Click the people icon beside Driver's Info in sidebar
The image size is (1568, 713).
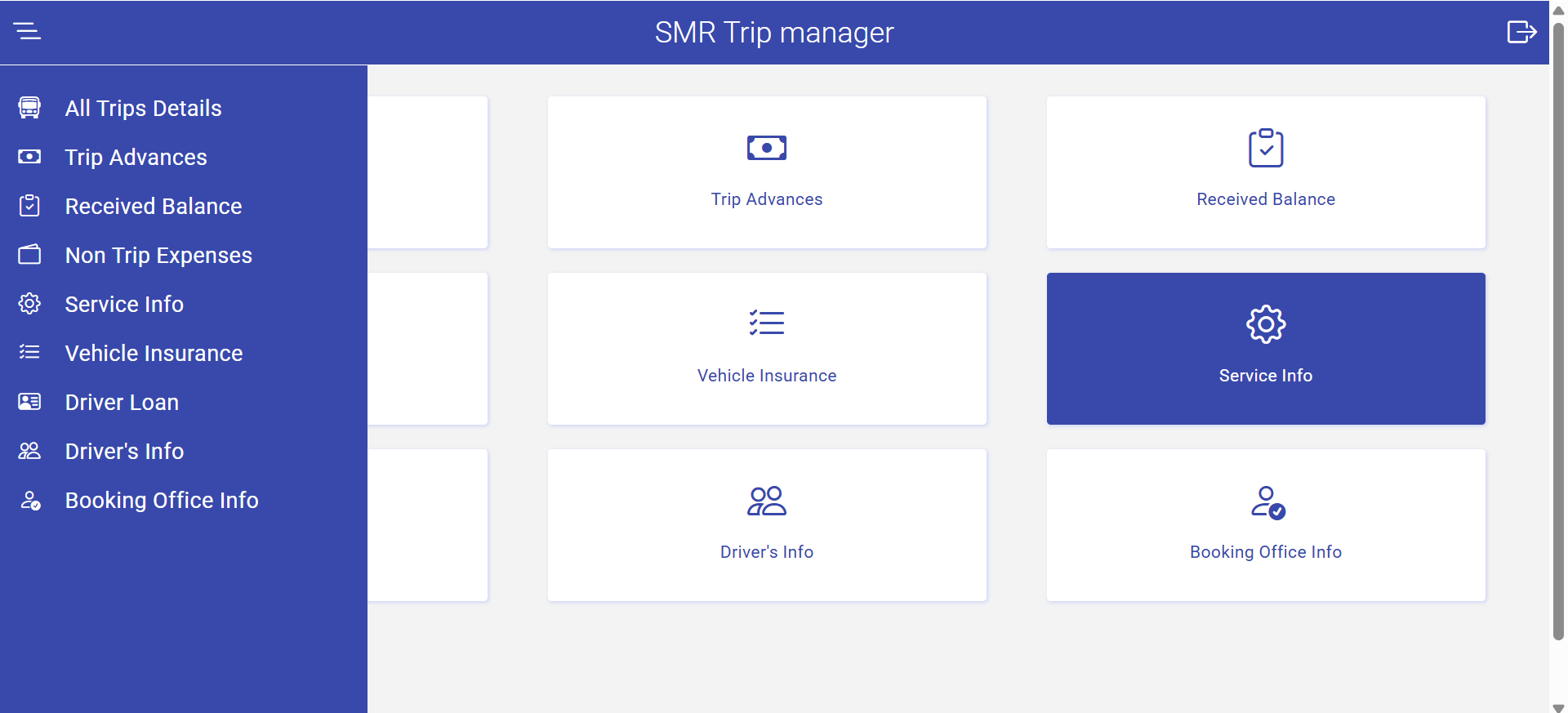[x=29, y=451]
